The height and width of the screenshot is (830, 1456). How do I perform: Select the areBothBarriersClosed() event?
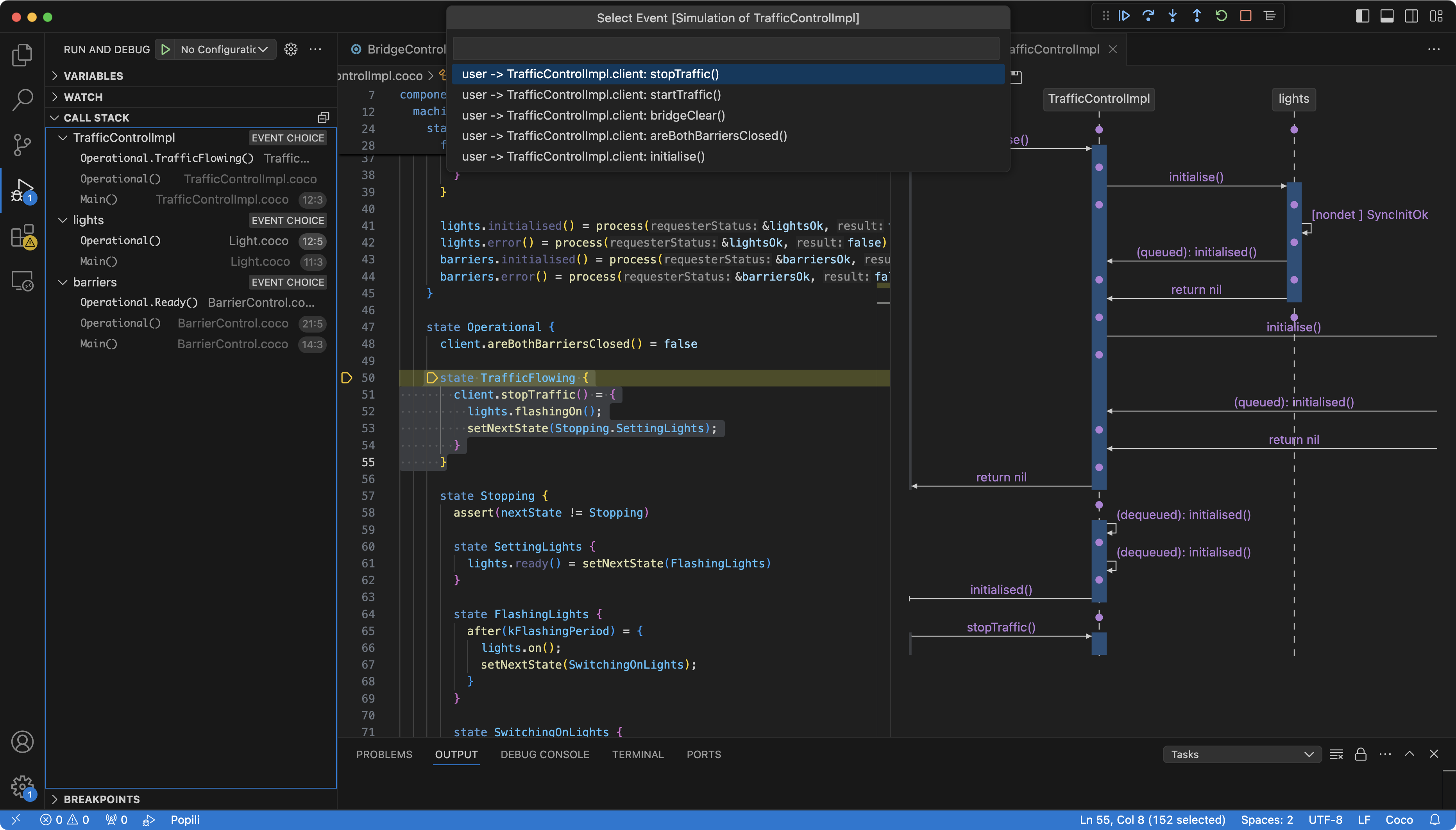[728, 136]
